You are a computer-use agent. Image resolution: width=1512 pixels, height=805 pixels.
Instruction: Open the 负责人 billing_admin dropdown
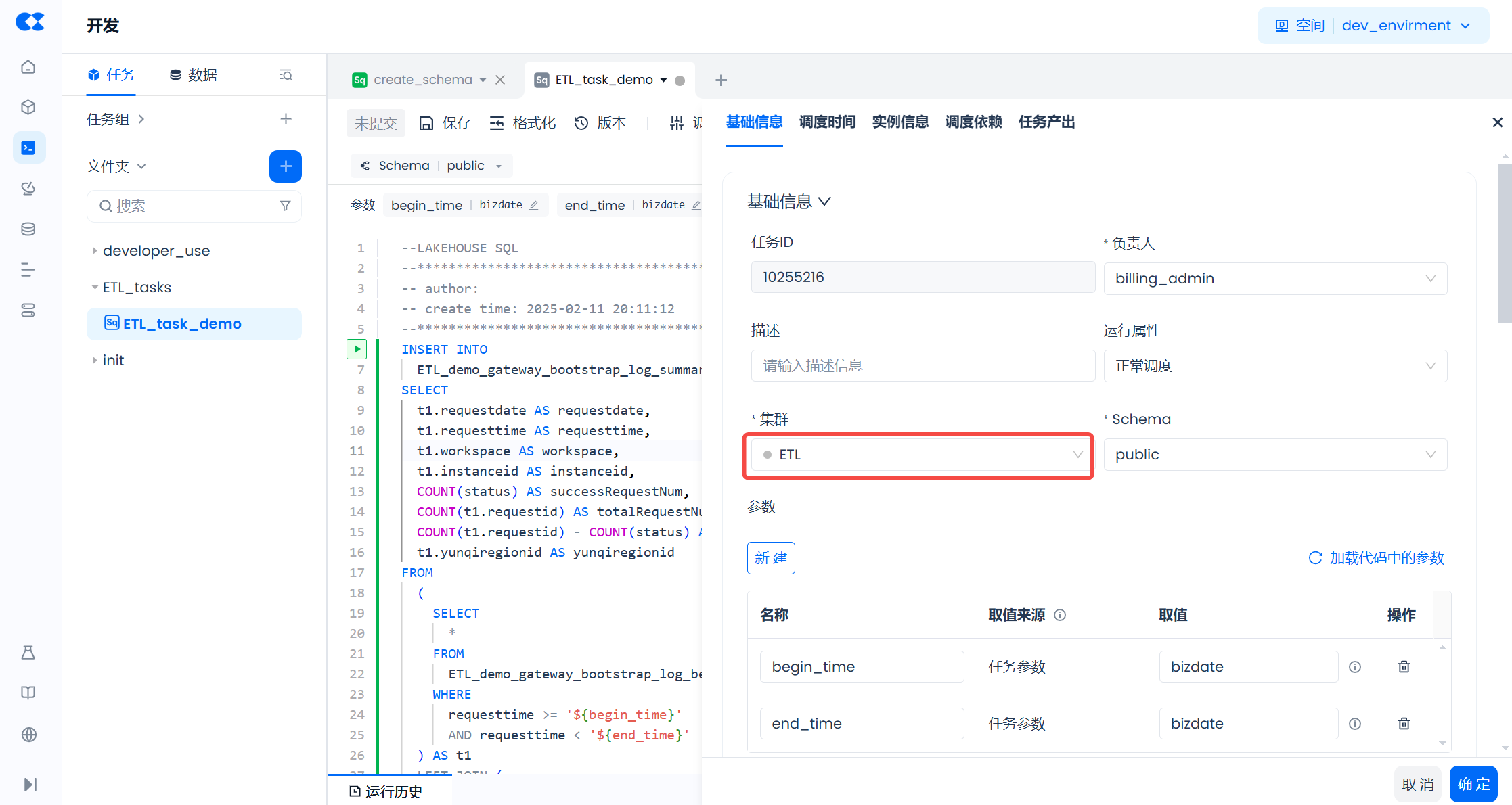[x=1274, y=279]
